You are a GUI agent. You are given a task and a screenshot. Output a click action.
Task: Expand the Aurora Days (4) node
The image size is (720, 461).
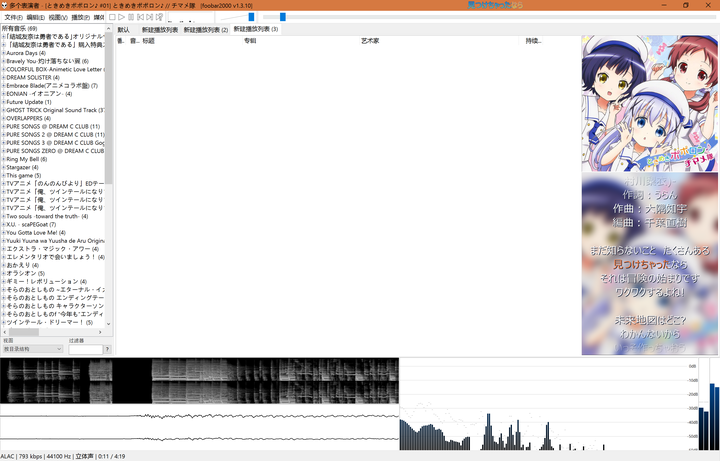4,53
